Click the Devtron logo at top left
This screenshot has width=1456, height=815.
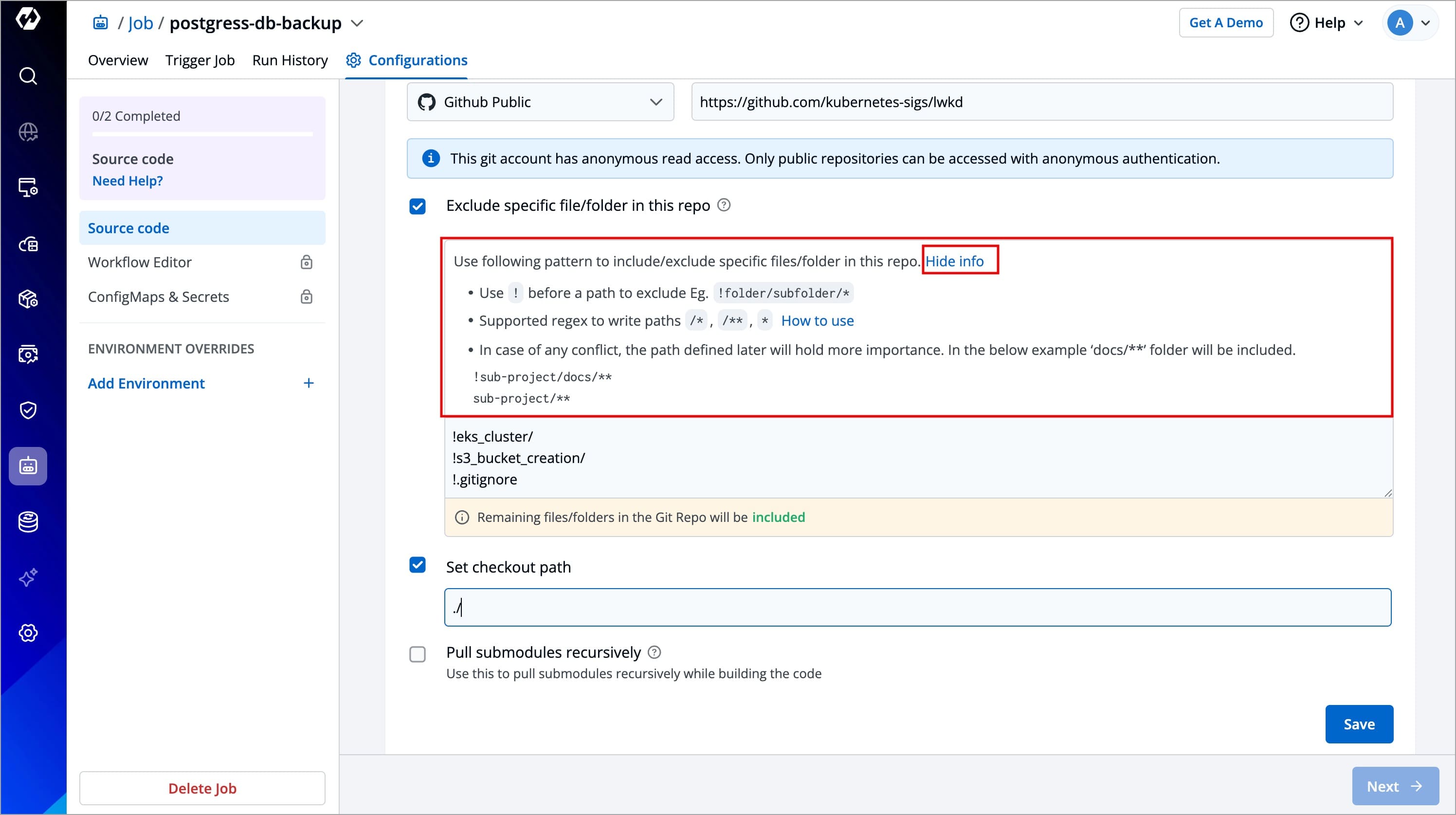pyautogui.click(x=28, y=19)
